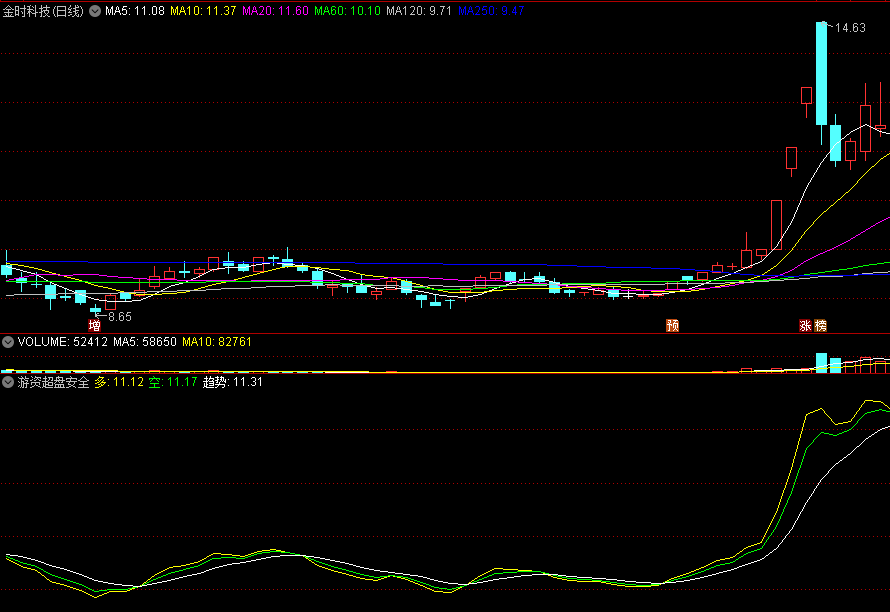Screen dimensions: 890x612
Task: Click the VOLUME: 52412 reading
Action: (x=62, y=342)
